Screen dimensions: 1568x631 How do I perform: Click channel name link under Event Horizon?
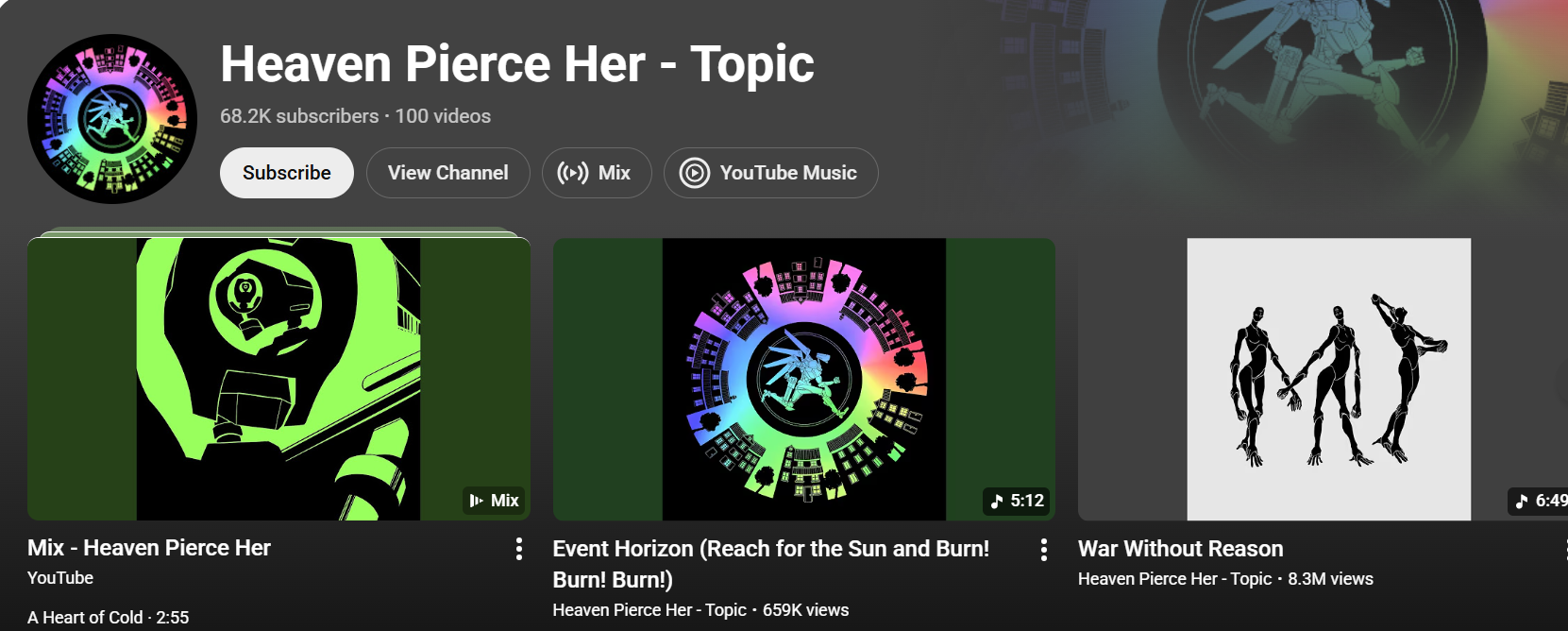tap(649, 610)
